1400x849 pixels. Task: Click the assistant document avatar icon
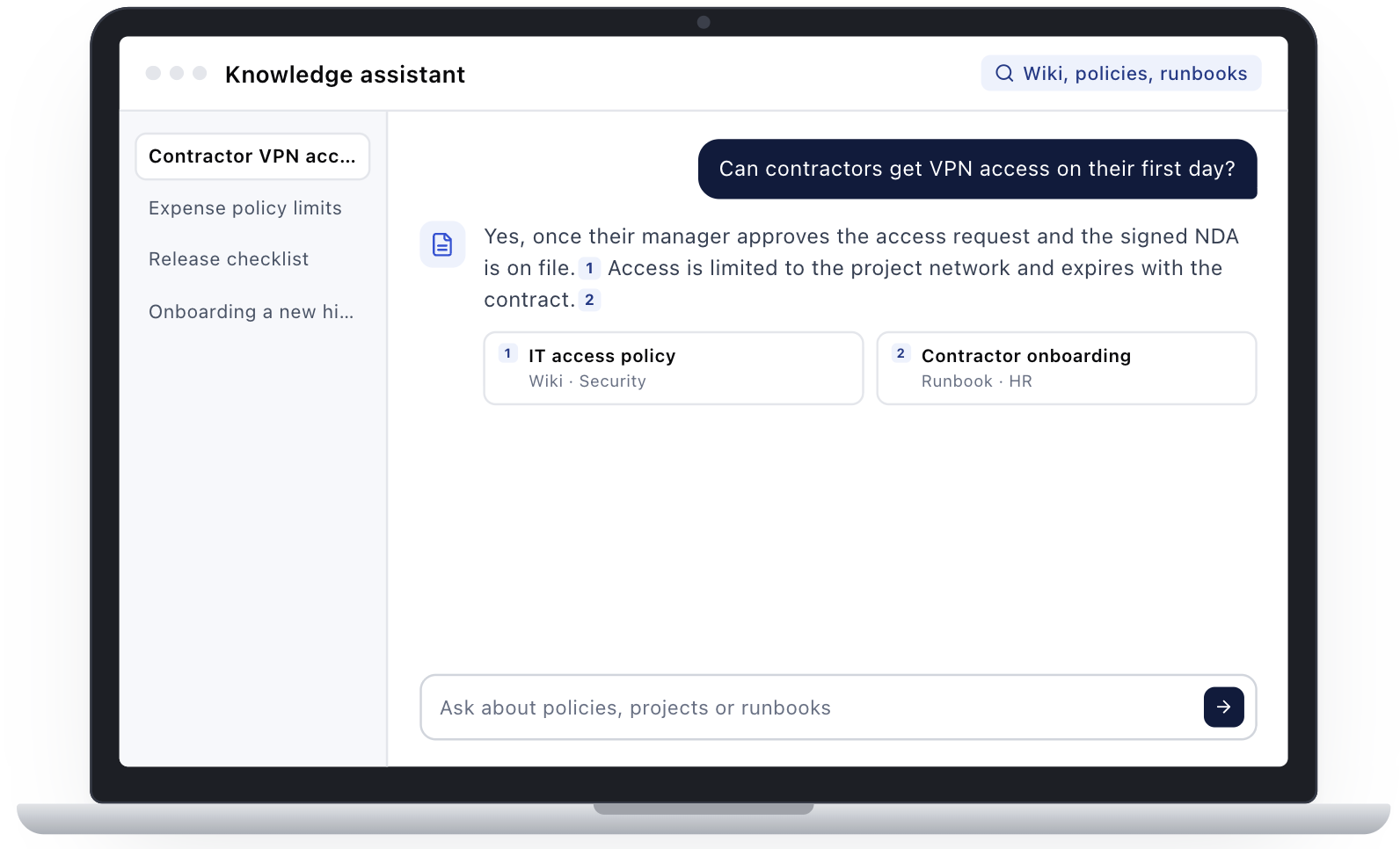442,244
